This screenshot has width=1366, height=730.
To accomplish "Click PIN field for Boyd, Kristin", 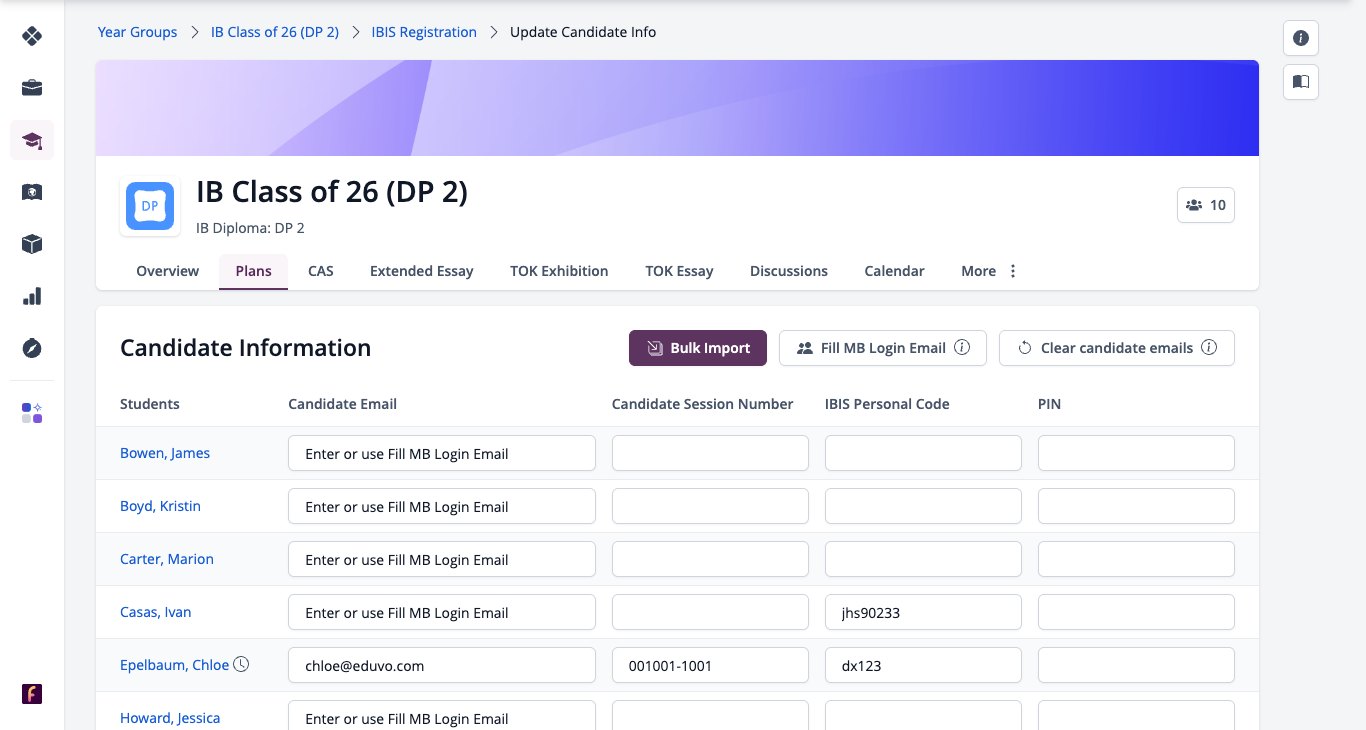I will [x=1136, y=506].
